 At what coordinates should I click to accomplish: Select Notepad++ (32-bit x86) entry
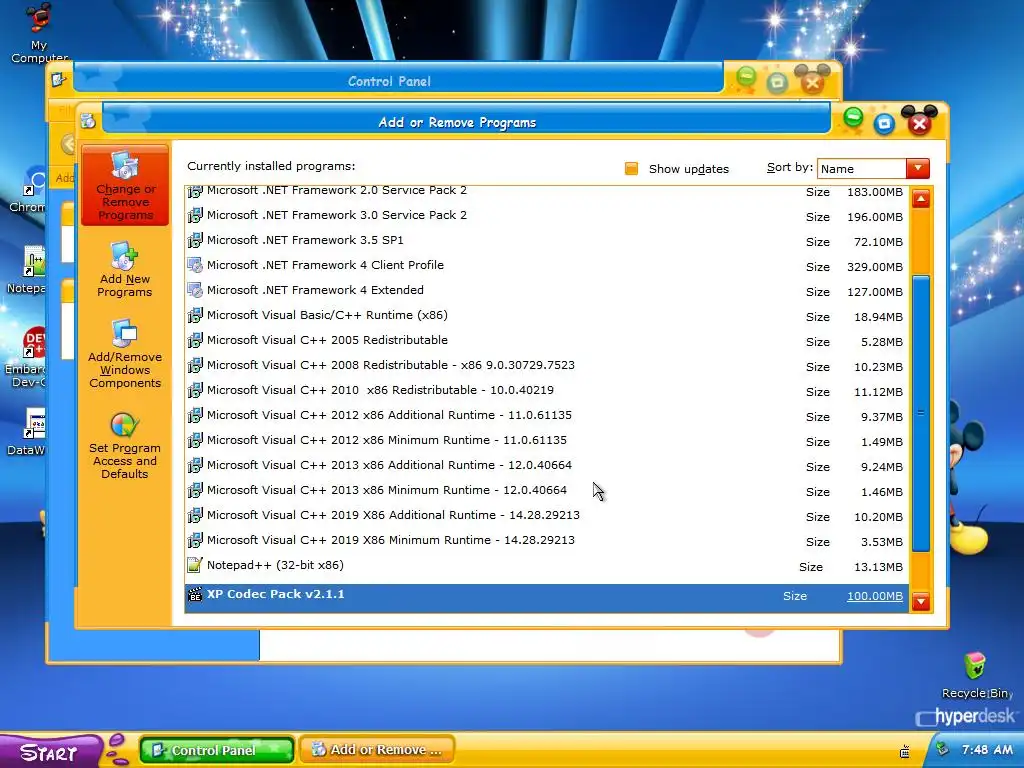(546, 566)
